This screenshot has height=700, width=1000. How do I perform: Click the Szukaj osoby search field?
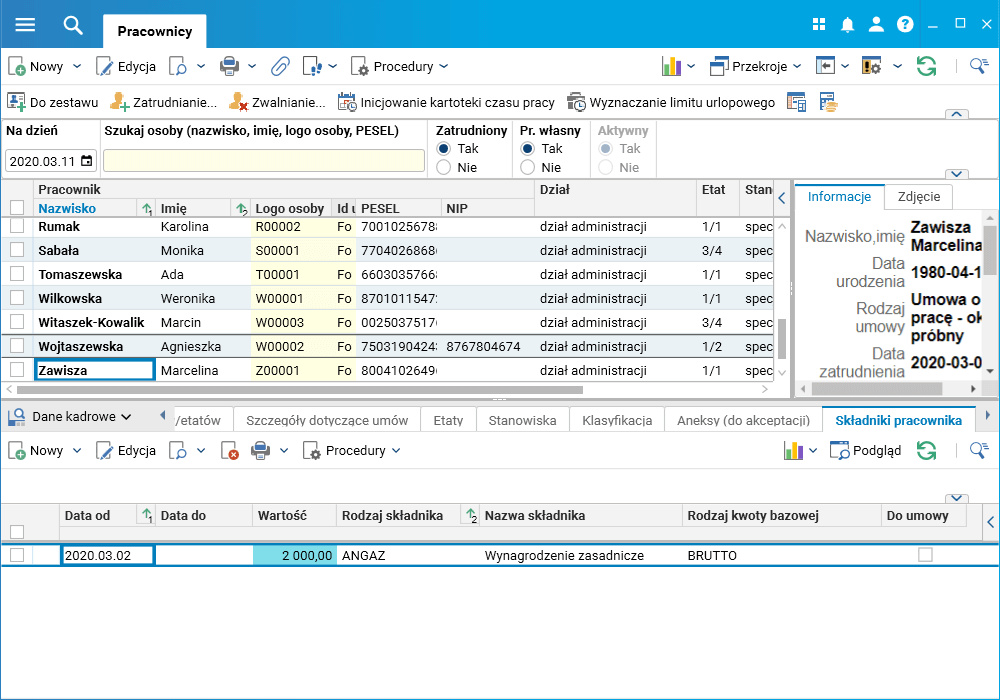pos(264,160)
